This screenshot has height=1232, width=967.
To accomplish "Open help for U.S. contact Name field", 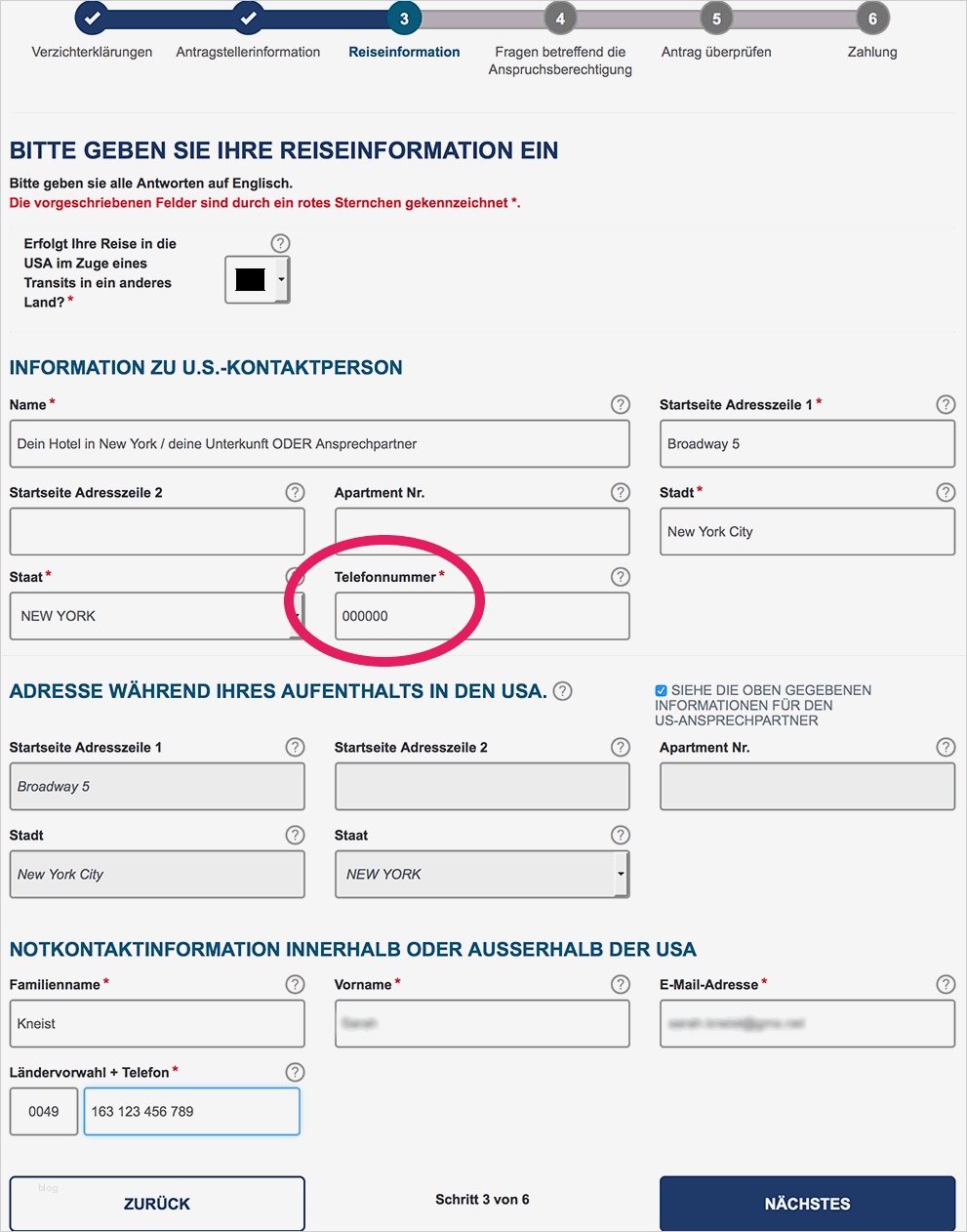I will [620, 404].
